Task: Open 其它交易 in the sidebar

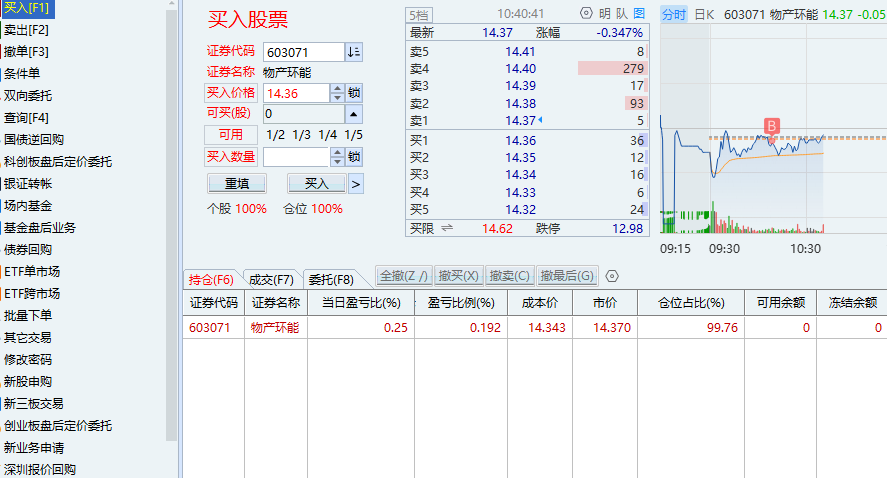Action: click(28, 338)
